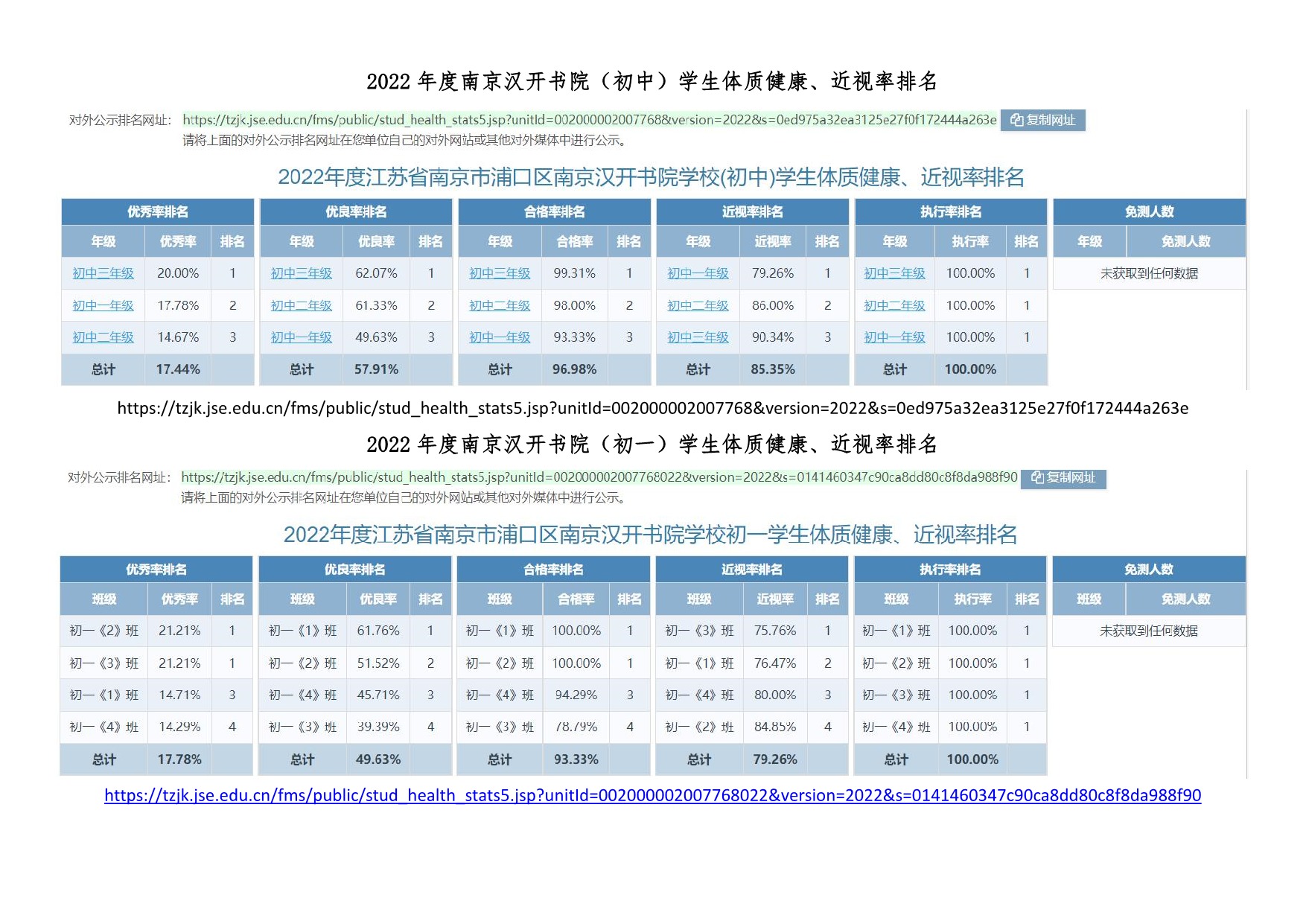Click the 总计 93.33% cell in lower table
1306x924 pixels.
pos(576,759)
